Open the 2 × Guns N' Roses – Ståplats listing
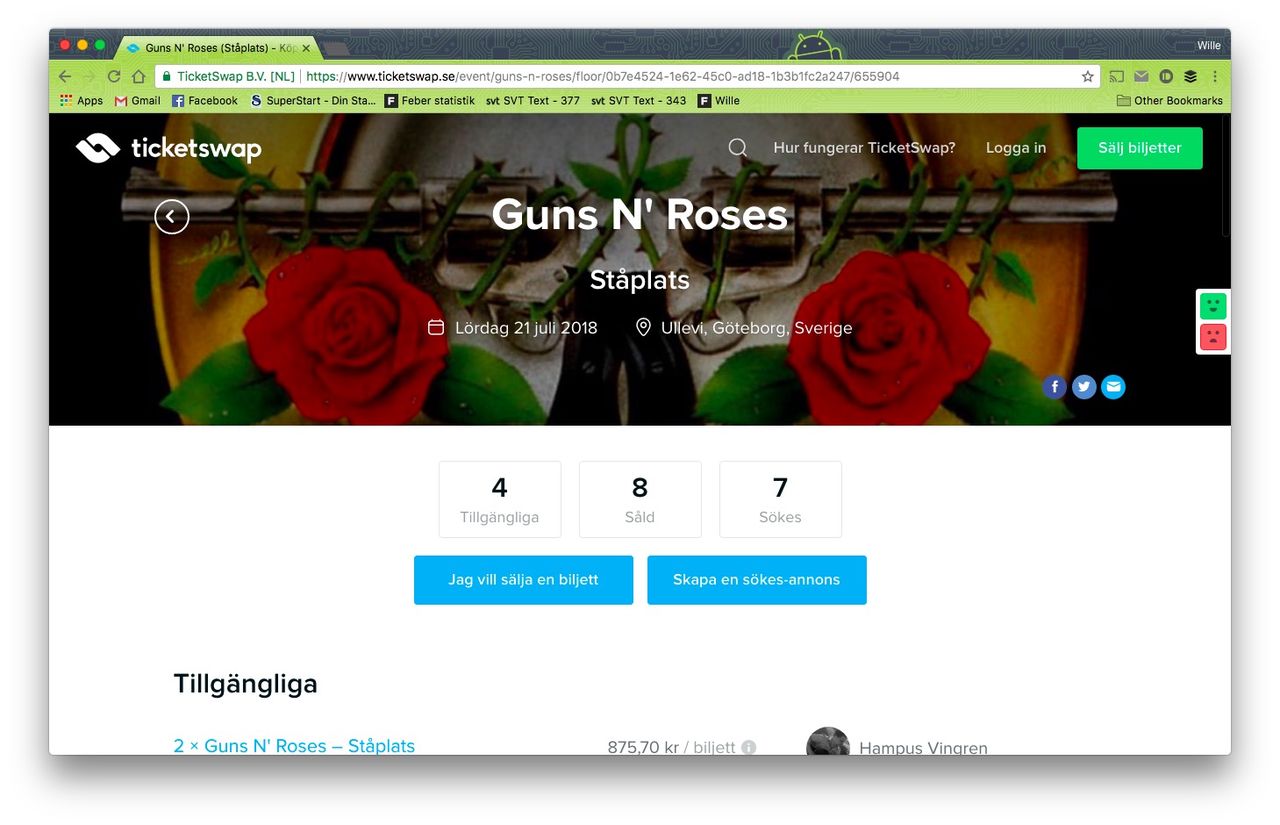This screenshot has width=1280, height=825. 294,746
